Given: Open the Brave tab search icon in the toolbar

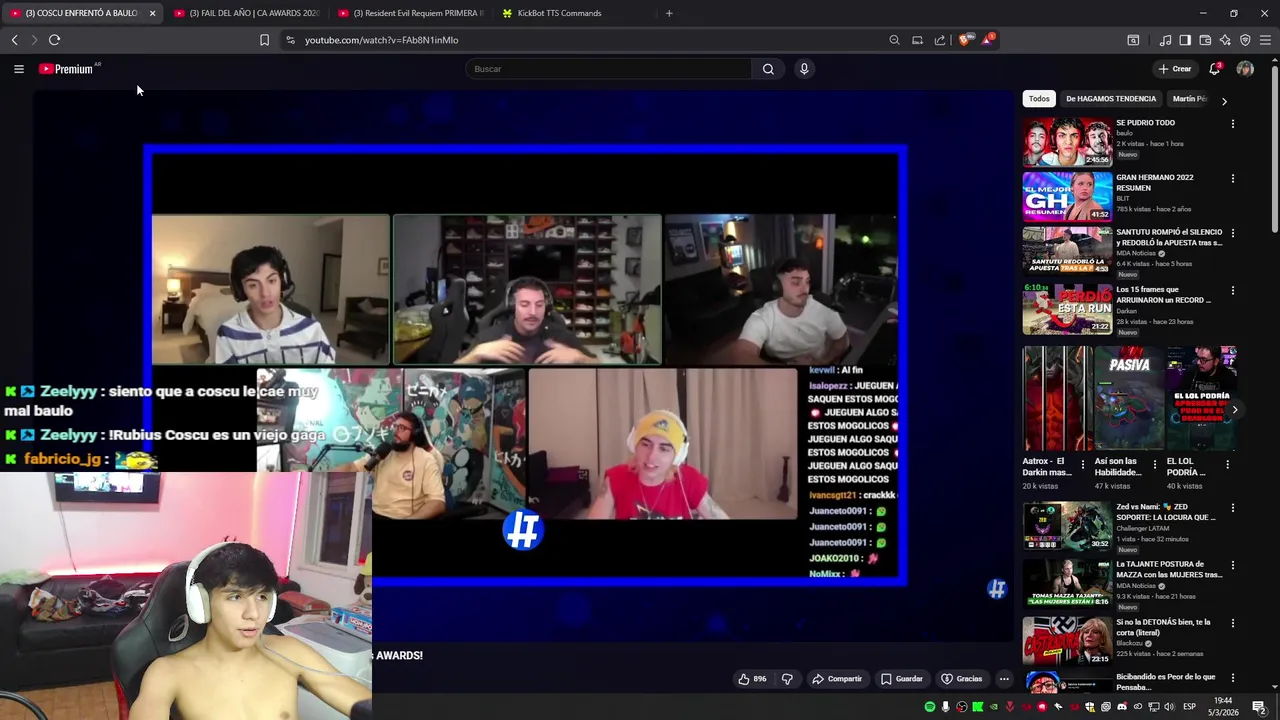Looking at the screenshot, I should pyautogui.click(x=1133, y=40).
